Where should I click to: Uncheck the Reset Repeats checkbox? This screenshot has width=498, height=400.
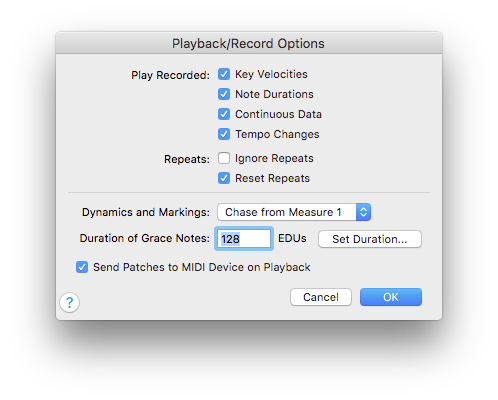pos(224,178)
